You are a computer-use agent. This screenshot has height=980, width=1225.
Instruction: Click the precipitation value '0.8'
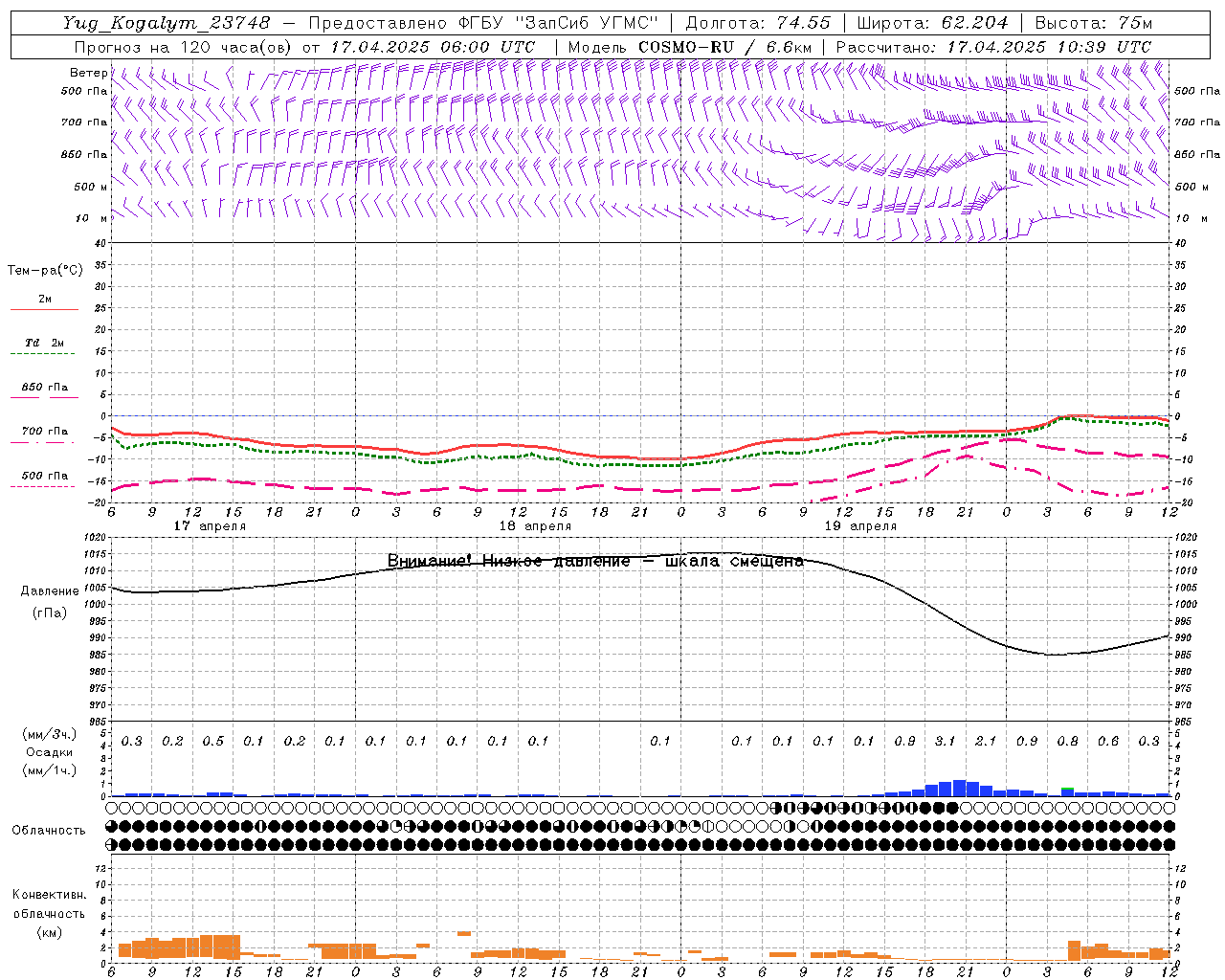1067,742
